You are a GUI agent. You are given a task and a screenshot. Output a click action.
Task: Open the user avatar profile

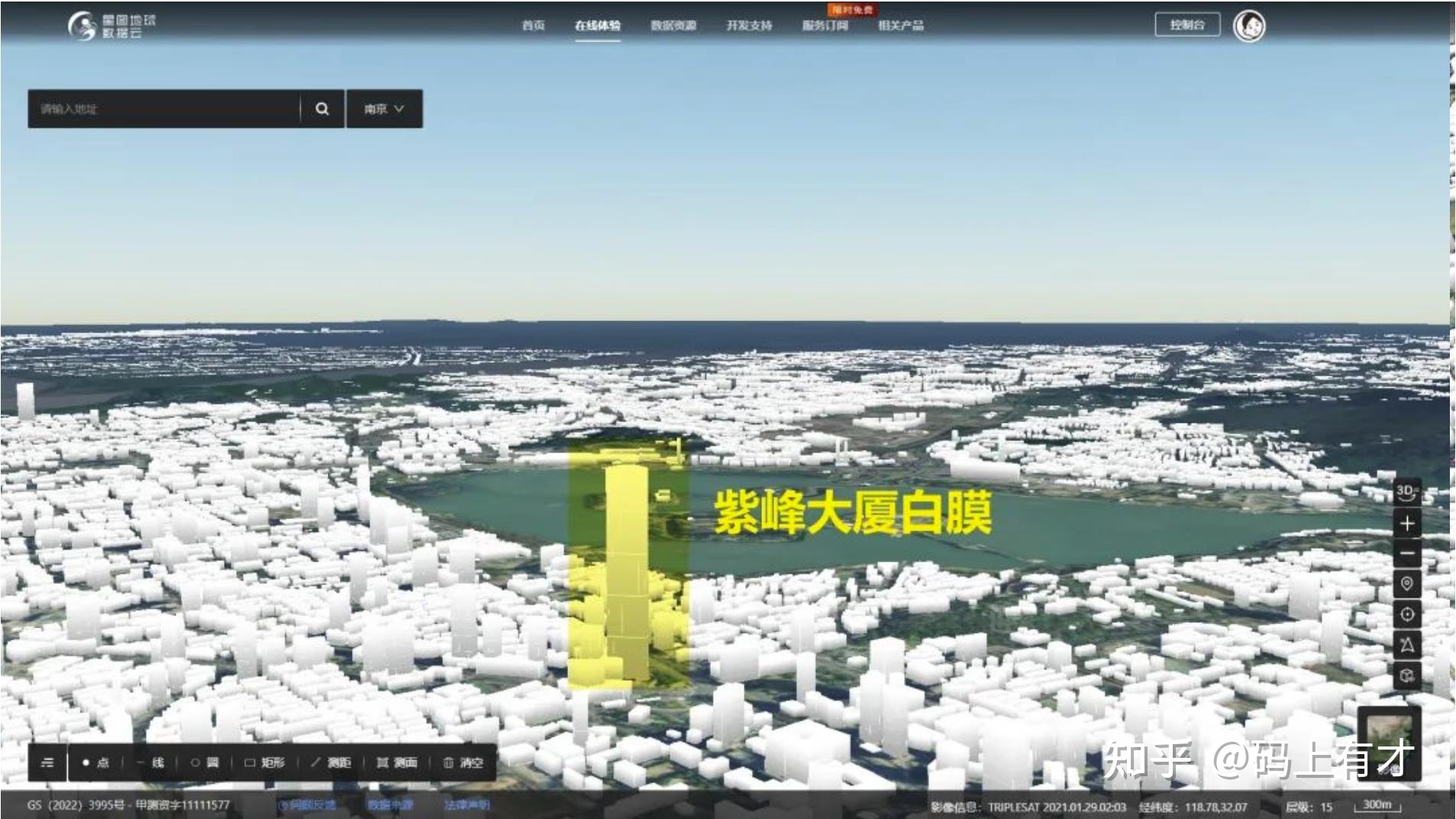point(1249,26)
